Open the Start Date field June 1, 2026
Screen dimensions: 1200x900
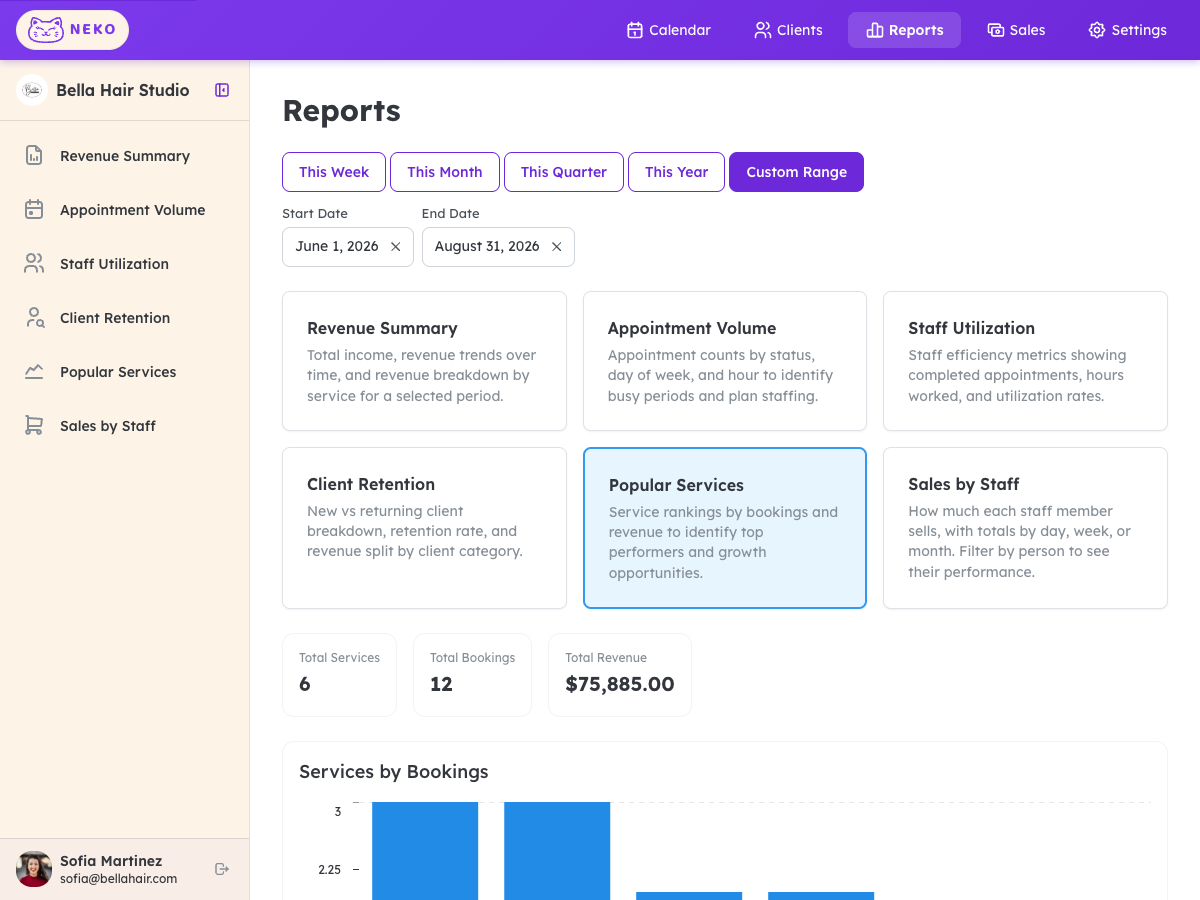(x=348, y=247)
